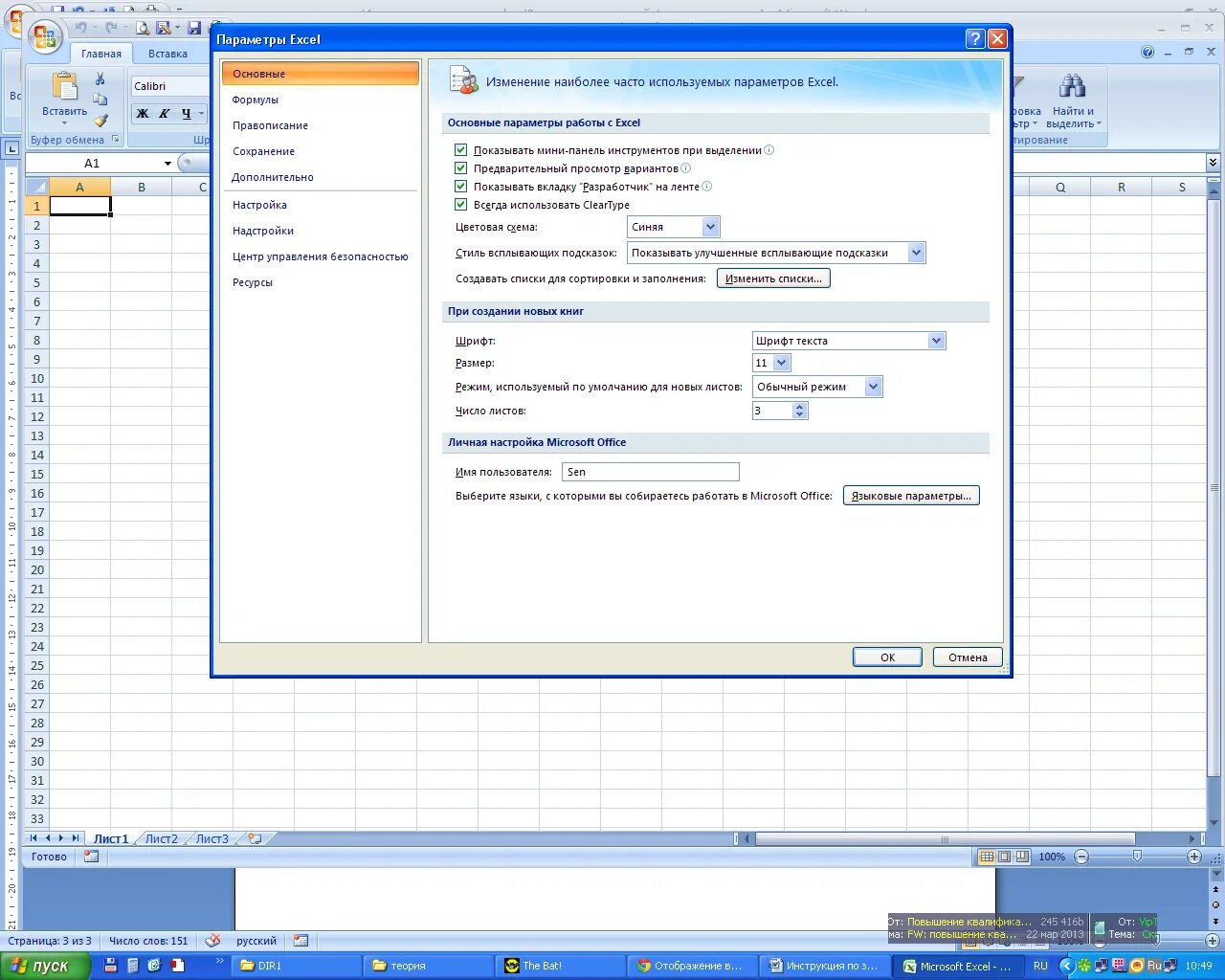Switch to the Лист2 sheet tab
This screenshot has width=1225, height=980.
(x=162, y=838)
